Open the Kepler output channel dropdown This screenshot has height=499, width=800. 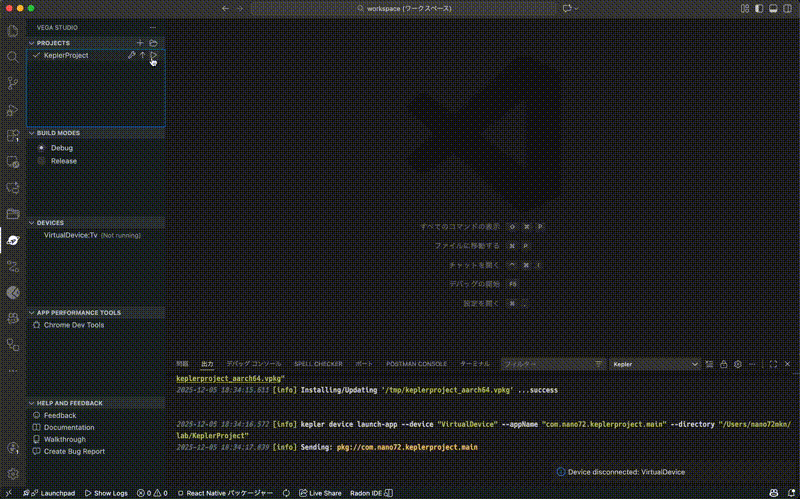[655, 364]
